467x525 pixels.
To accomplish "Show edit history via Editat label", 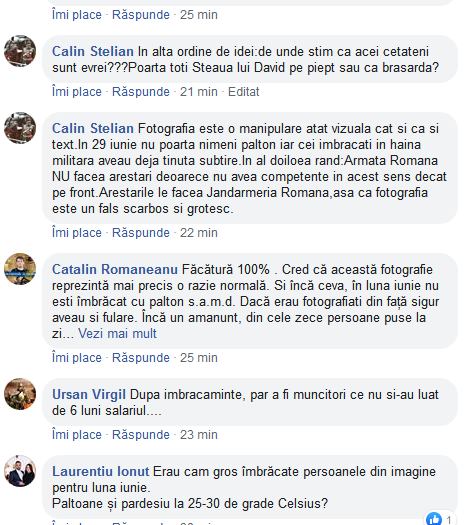I will coord(244,91).
